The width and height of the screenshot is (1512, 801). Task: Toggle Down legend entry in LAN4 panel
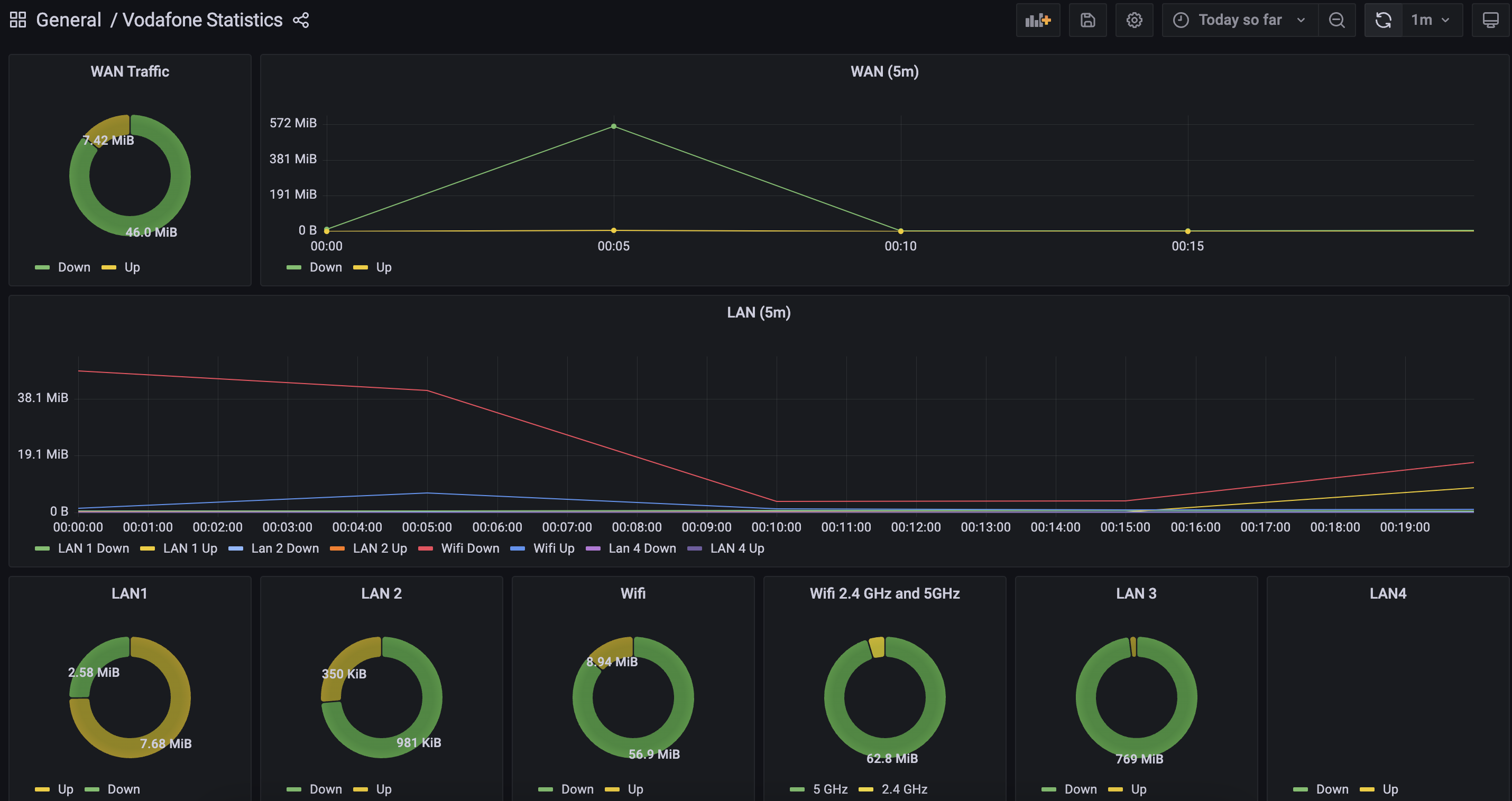pyautogui.click(x=1332, y=789)
